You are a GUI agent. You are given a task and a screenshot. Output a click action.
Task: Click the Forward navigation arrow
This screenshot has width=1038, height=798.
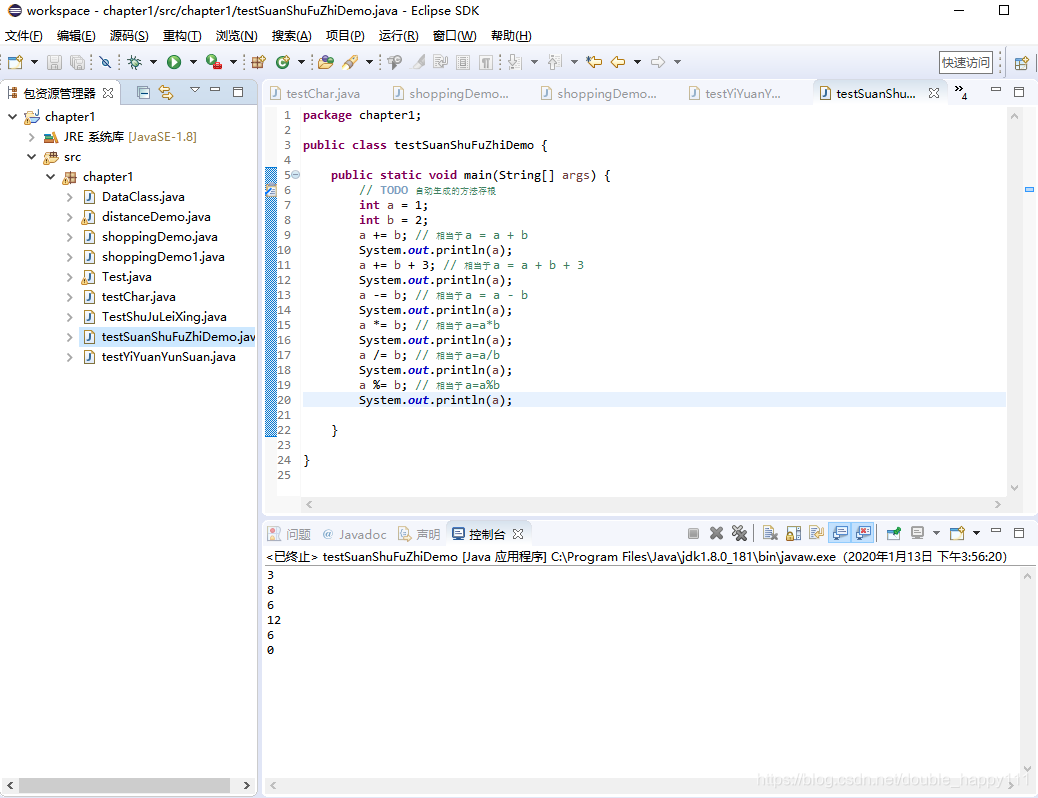tap(658, 62)
